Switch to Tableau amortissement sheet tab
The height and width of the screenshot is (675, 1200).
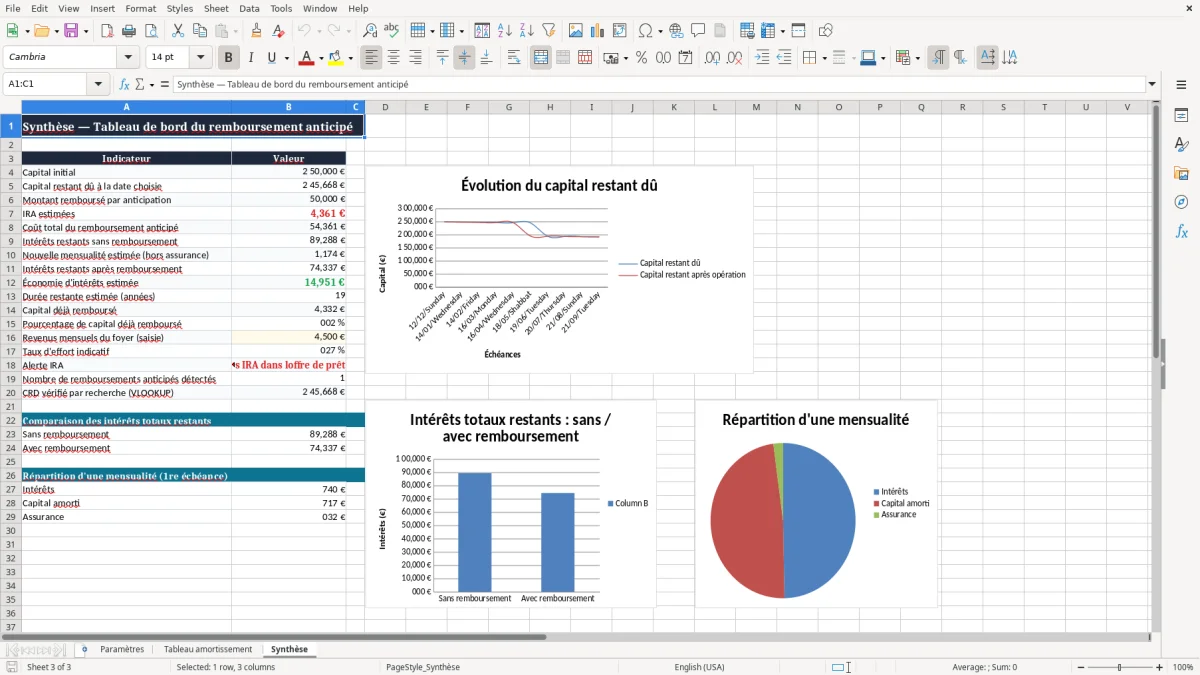click(x=208, y=649)
